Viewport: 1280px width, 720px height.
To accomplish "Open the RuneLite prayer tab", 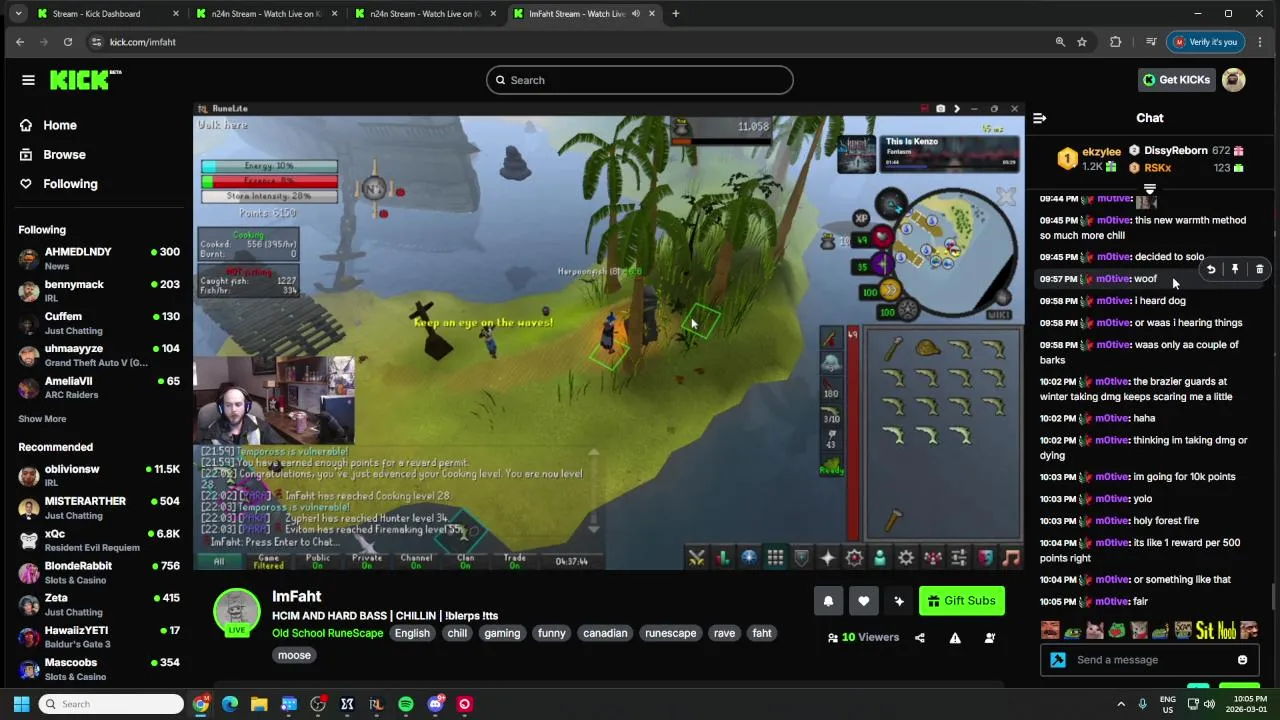I will pyautogui.click(x=827, y=558).
